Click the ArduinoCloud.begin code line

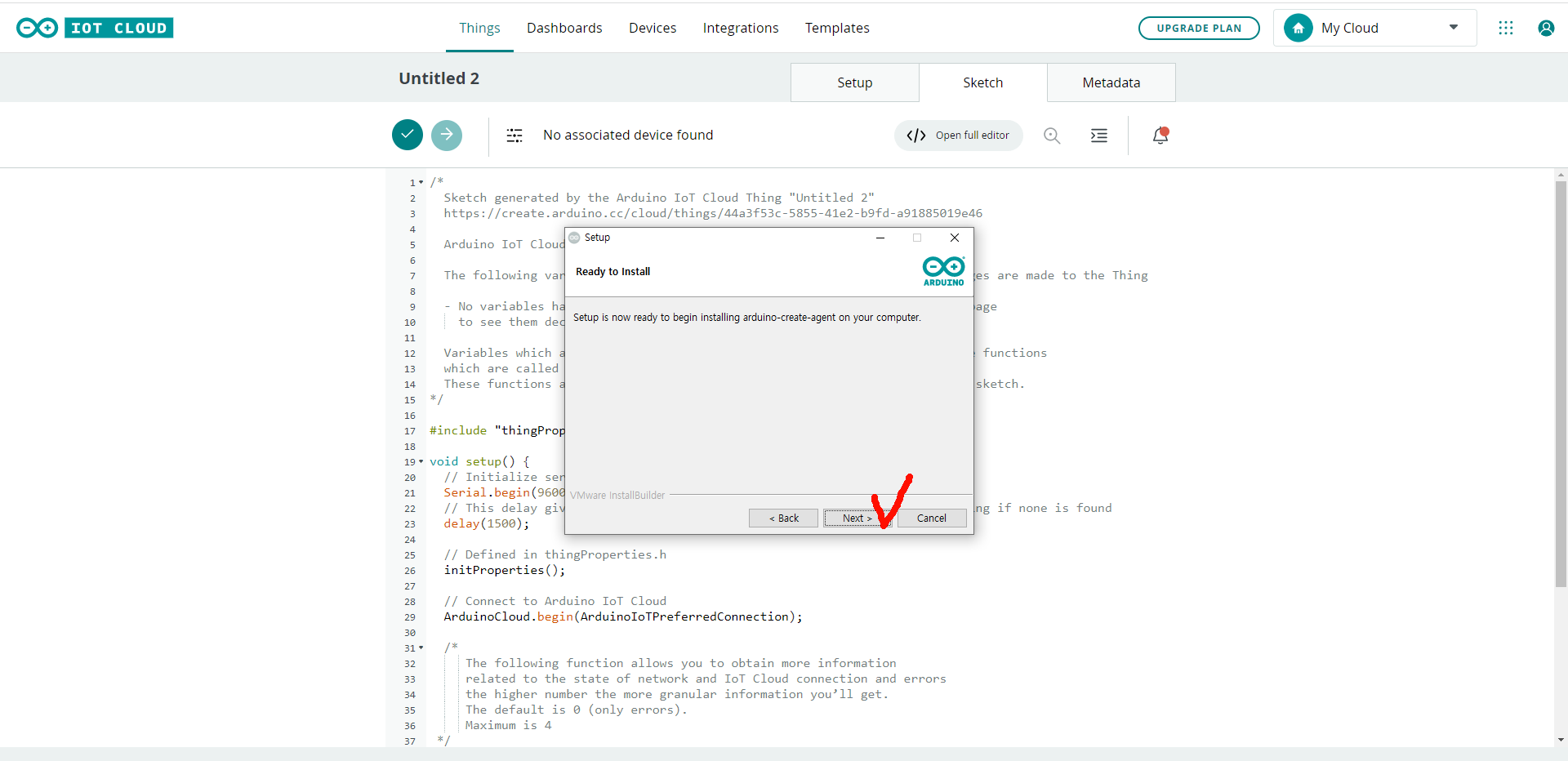click(623, 616)
